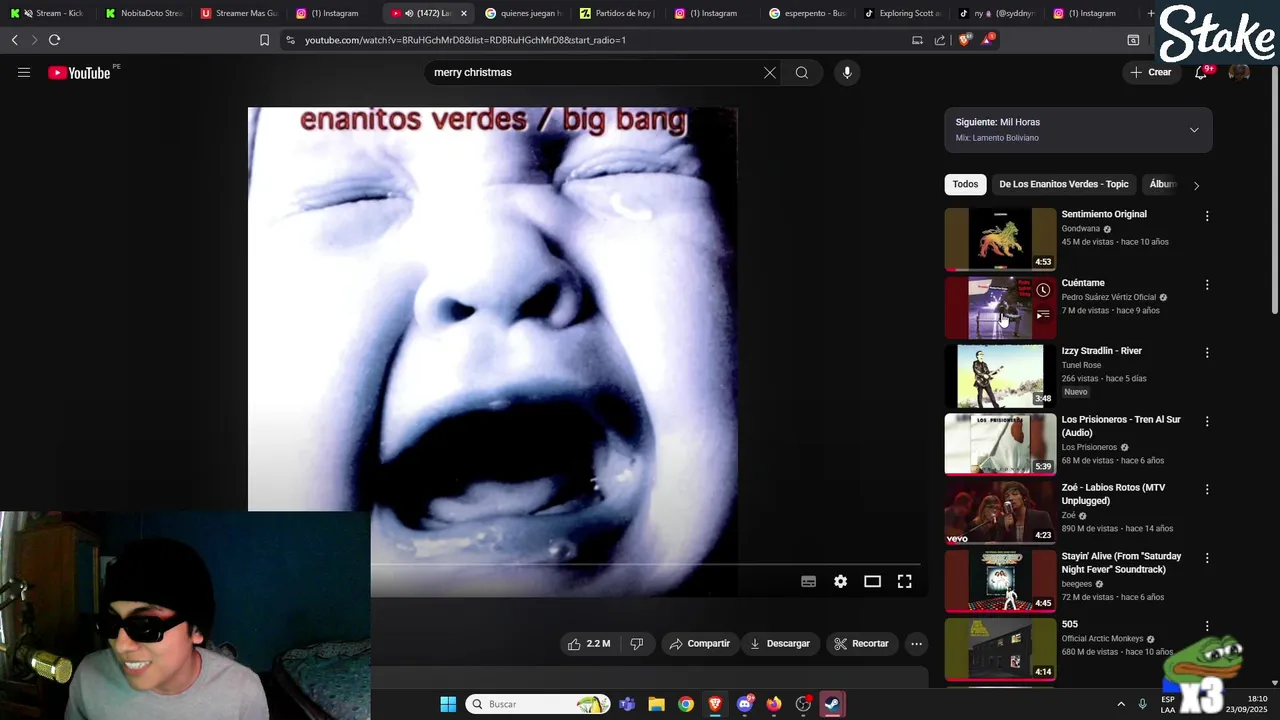Viewport: 1280px width, 720px height.
Task: Run the search with the magnifier icon
Action: coord(802,72)
